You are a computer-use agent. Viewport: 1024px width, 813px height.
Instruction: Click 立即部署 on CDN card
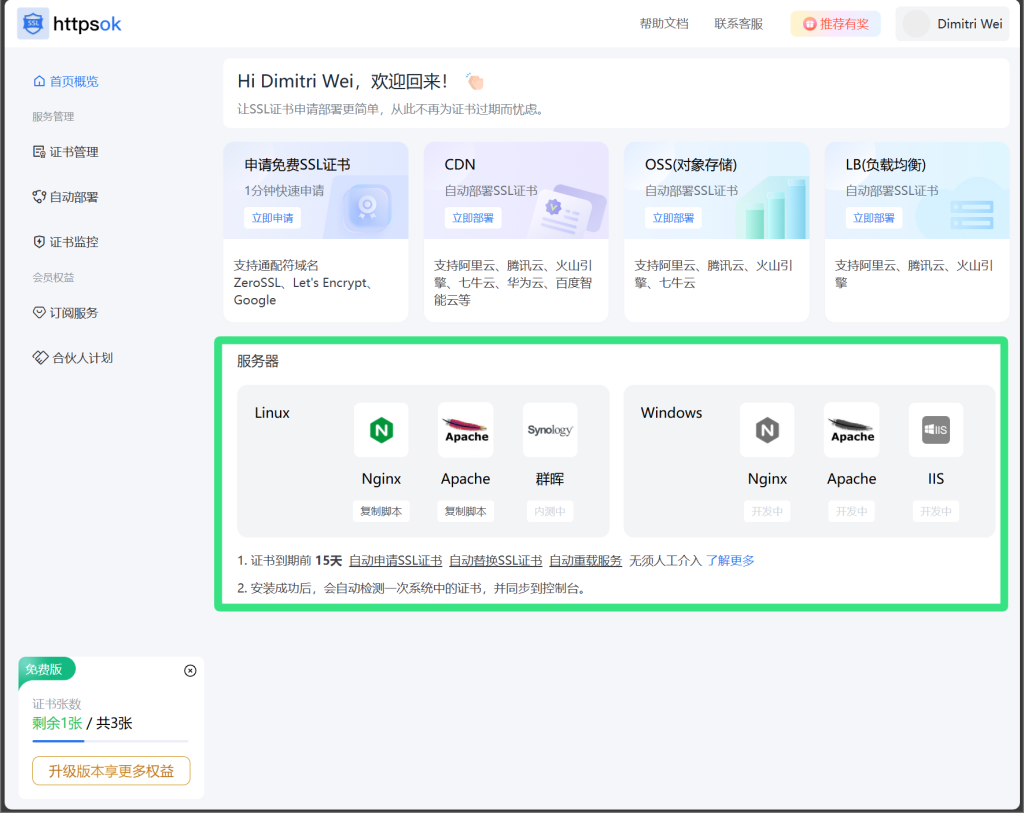[473, 217]
